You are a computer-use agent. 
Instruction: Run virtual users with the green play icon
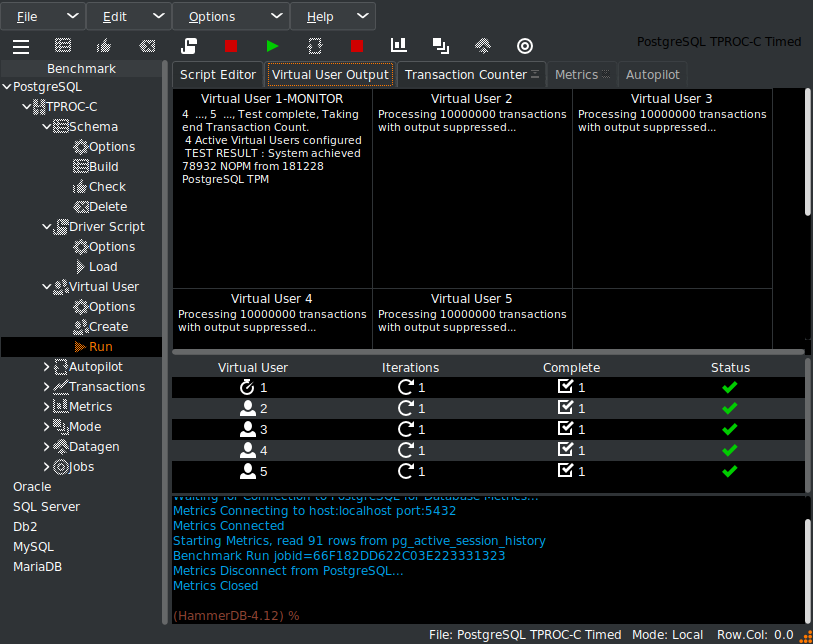coord(272,46)
